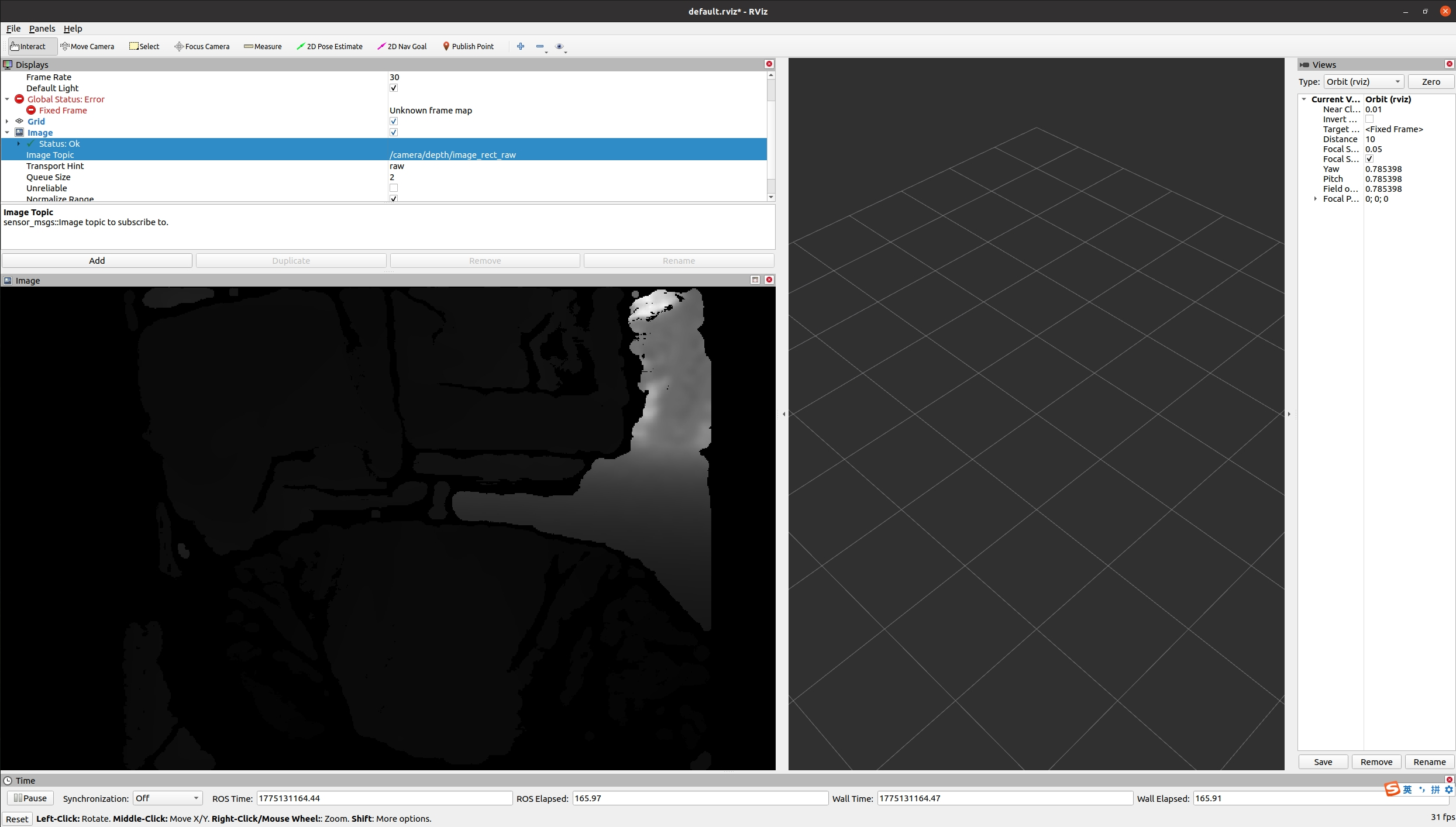Screen dimensions: 1456x827
Task: Toggle the Image display checkbox
Action: [x=394, y=132]
